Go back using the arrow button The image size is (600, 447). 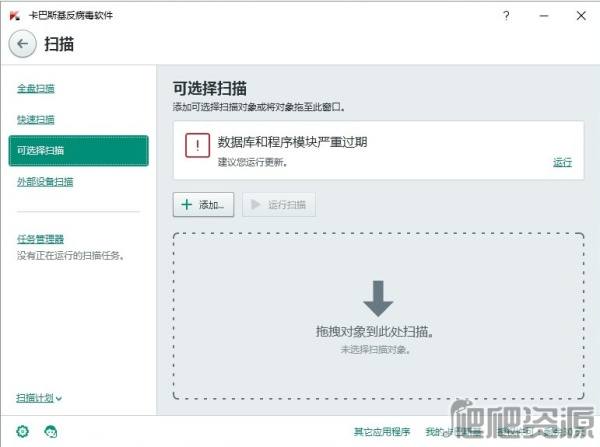point(23,44)
